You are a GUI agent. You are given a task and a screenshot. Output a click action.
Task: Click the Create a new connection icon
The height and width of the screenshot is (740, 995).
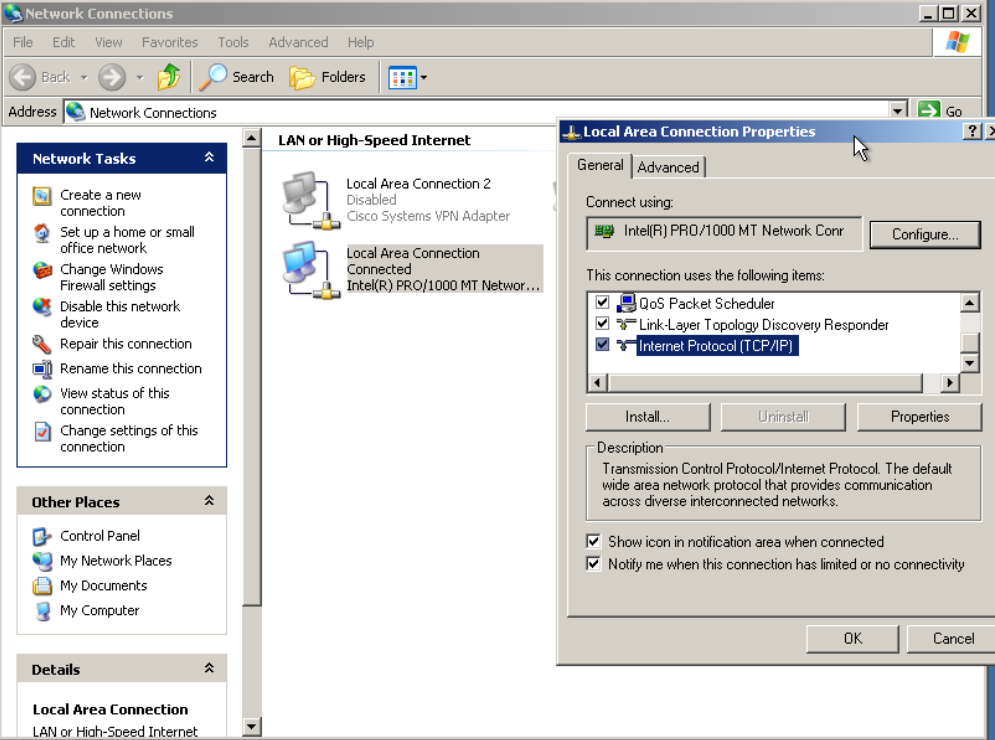click(42, 196)
